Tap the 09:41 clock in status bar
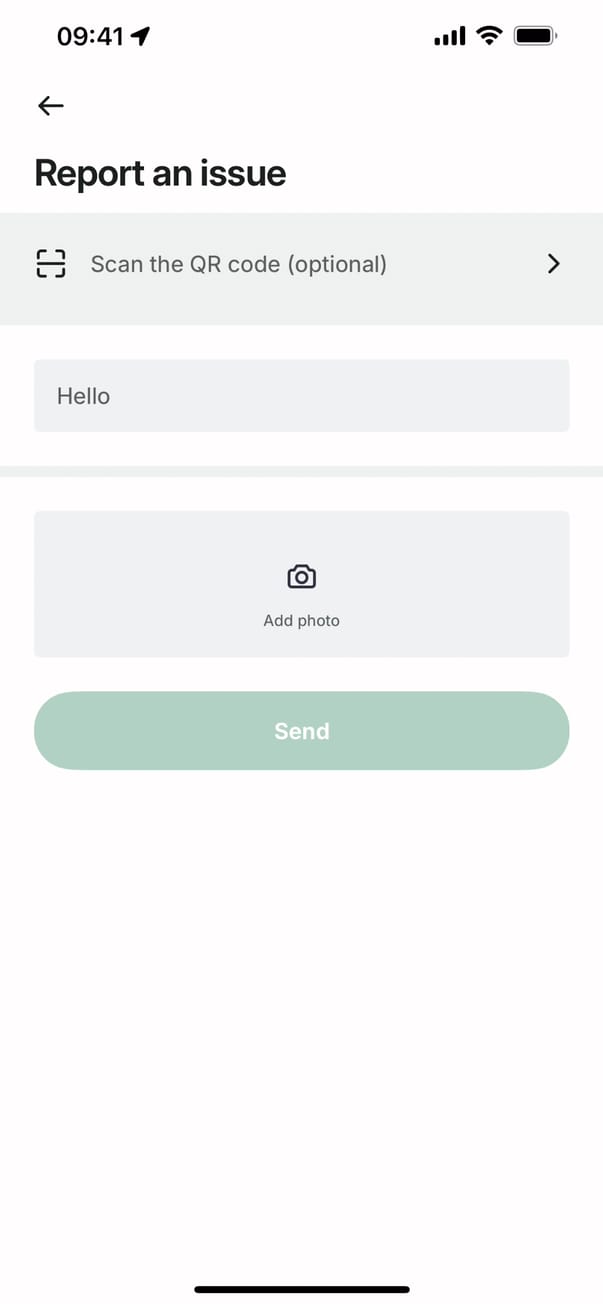 [90, 37]
